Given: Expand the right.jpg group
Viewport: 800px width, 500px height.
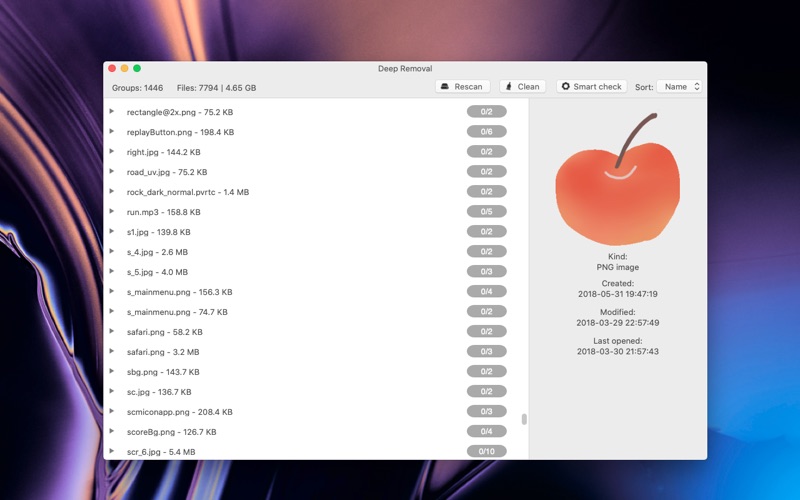Looking at the screenshot, I should coord(112,151).
